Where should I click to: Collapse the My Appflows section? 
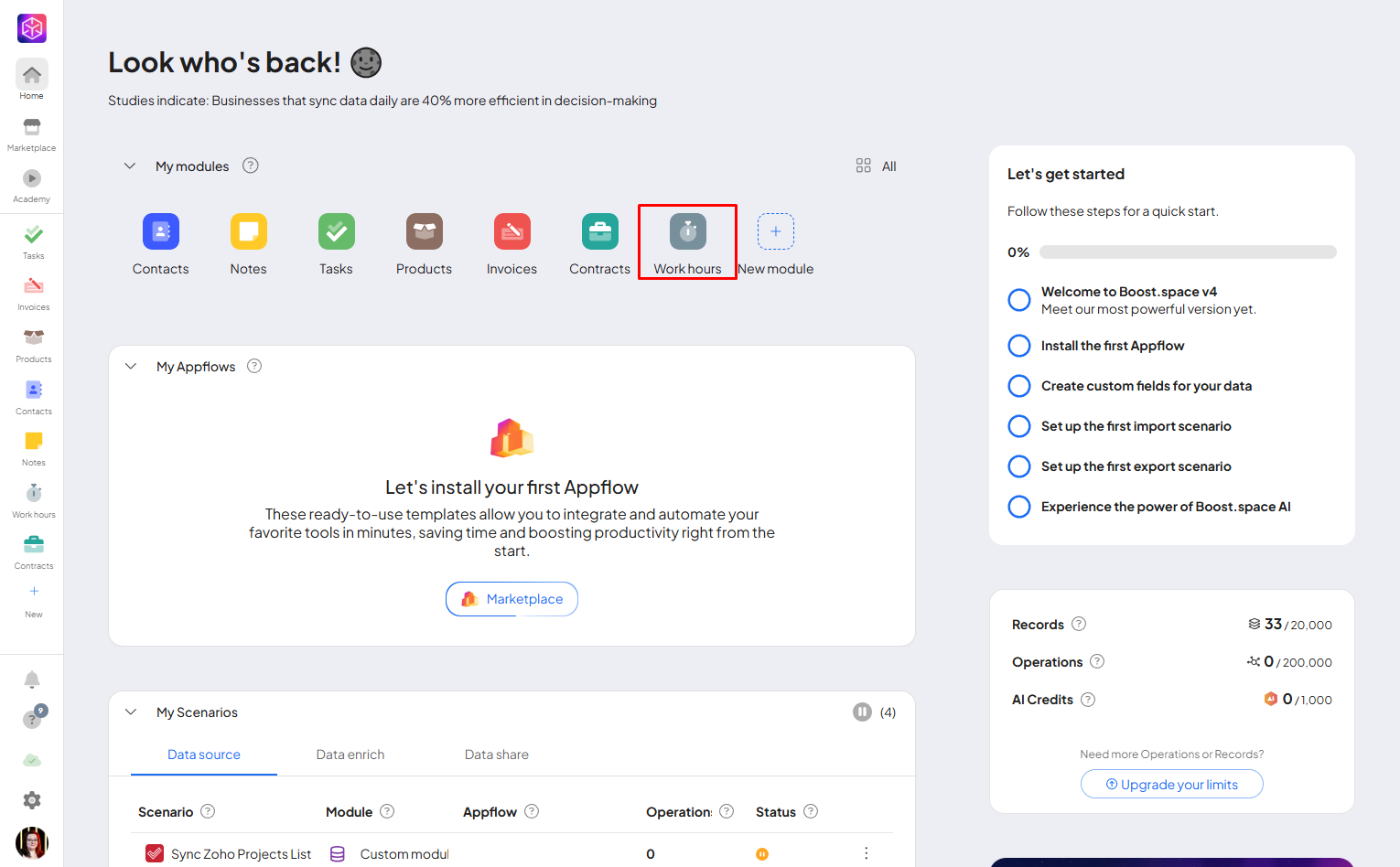pyautogui.click(x=131, y=367)
